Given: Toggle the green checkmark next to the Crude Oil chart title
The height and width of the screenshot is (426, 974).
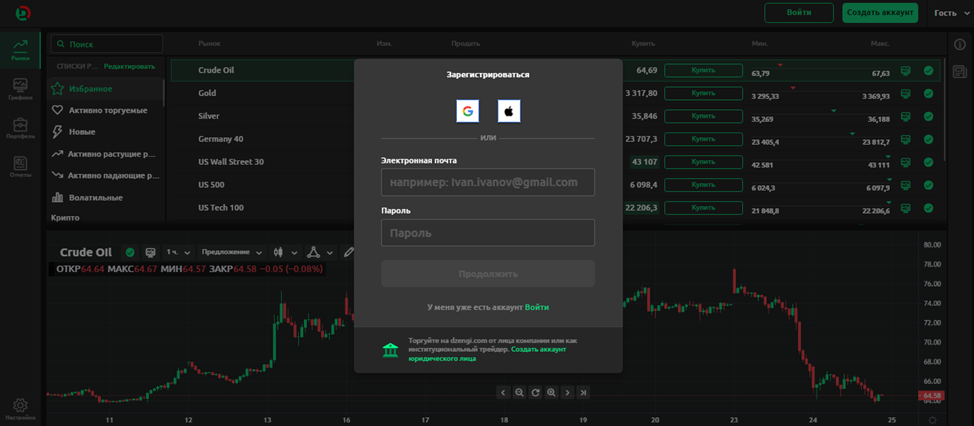Looking at the screenshot, I should 130,252.
